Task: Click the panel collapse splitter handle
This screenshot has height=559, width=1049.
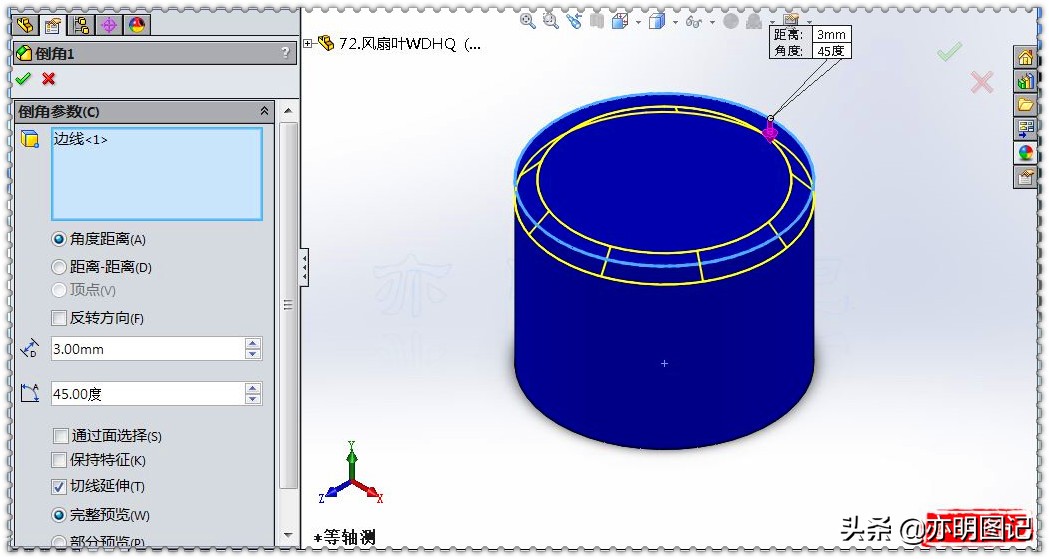Action: click(304, 267)
